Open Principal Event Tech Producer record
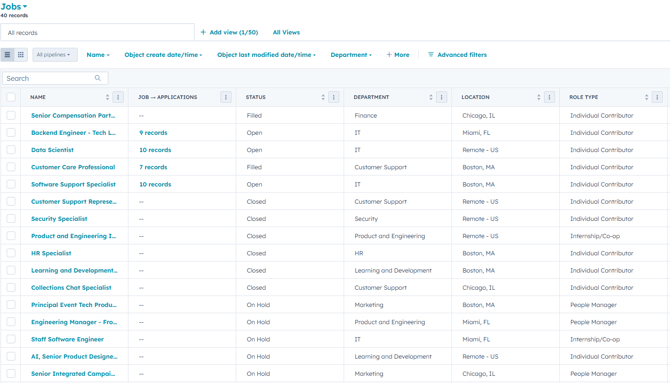This screenshot has height=383, width=670. tap(73, 305)
